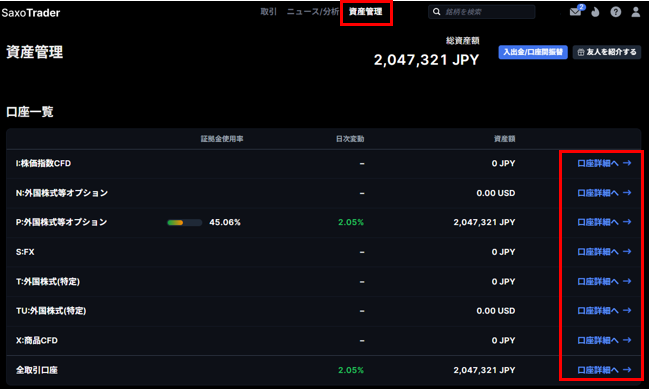
Task: Click the 口座一覧 section heading
Action: 30,112
